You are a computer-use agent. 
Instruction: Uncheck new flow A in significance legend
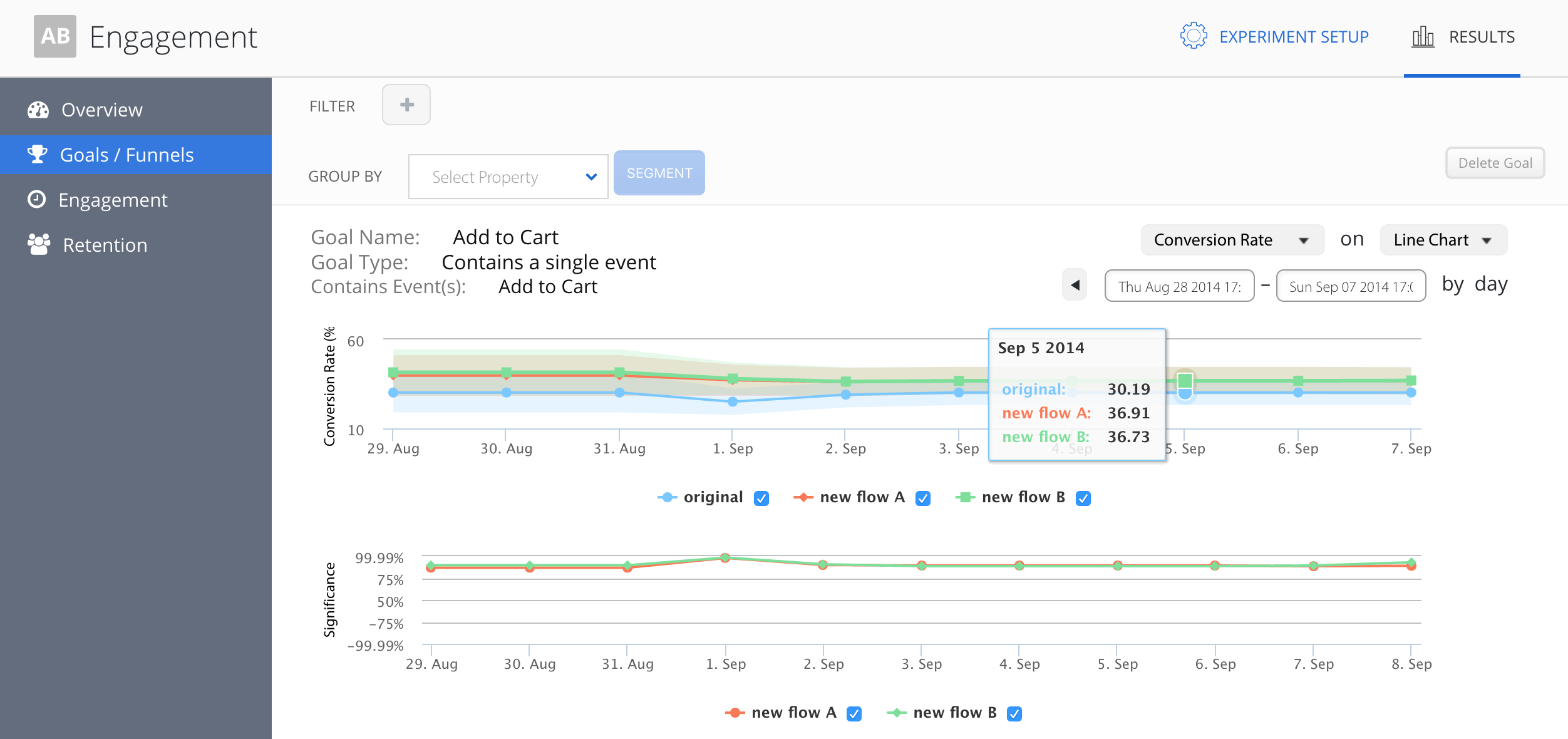tap(854, 713)
